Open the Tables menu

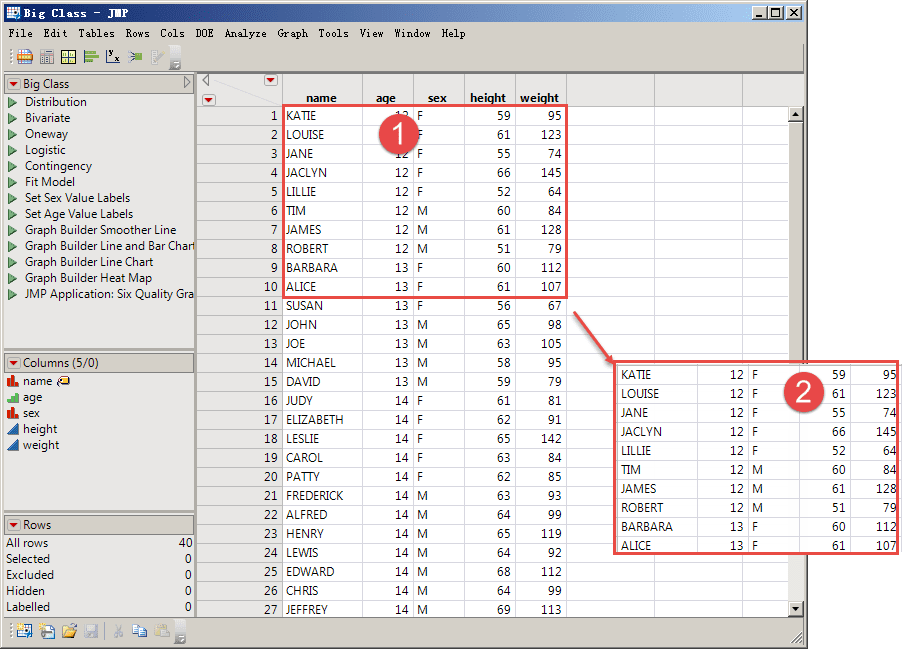pos(96,33)
